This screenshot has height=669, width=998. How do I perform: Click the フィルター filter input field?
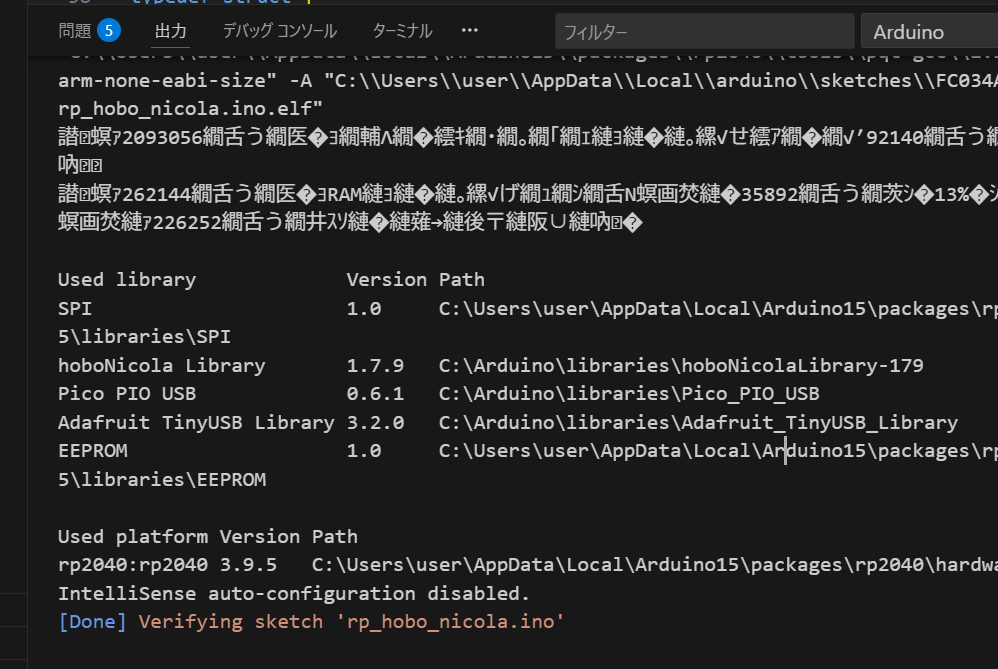703,32
